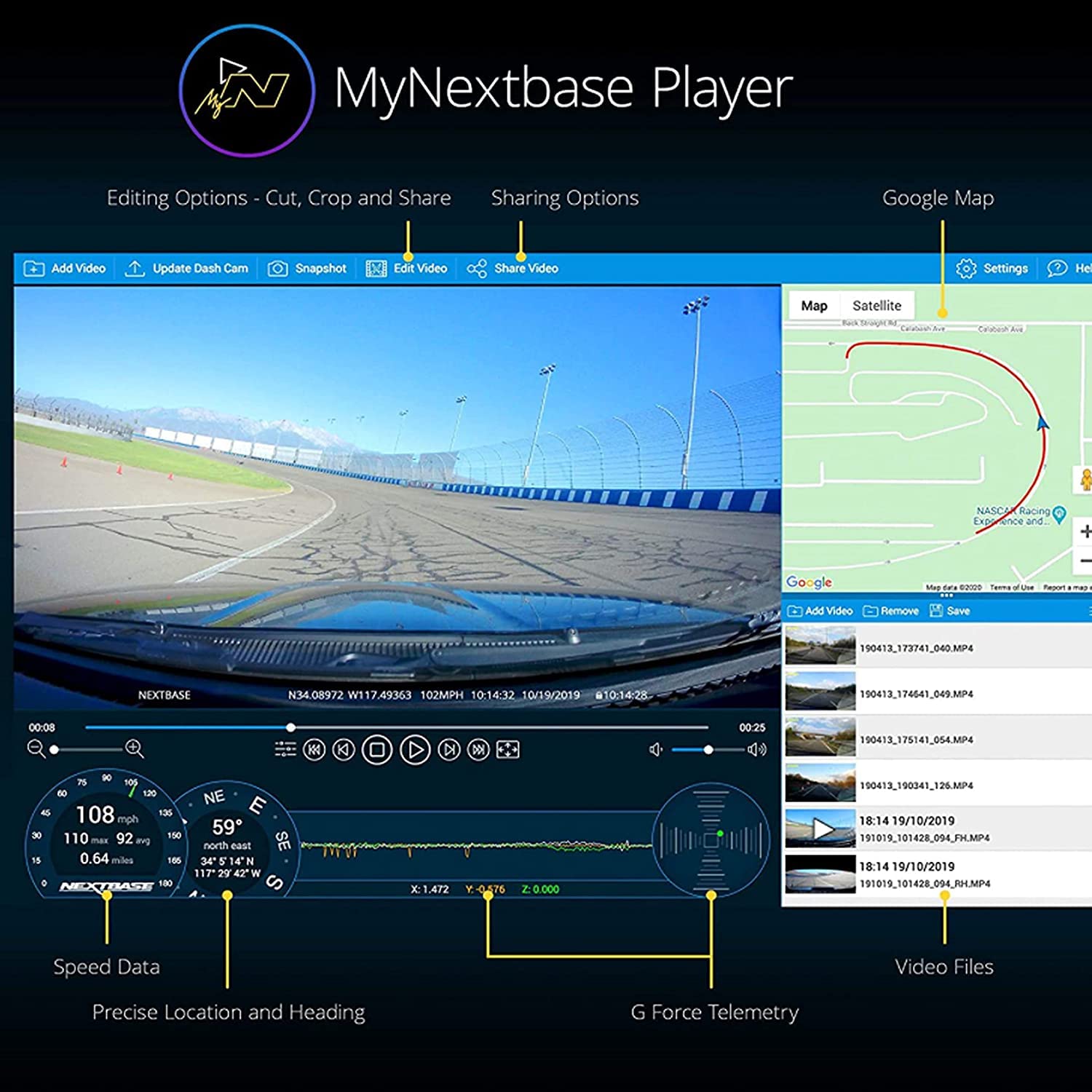The height and width of the screenshot is (1092, 1092).
Task: Select the Map view tab
Action: (814, 306)
